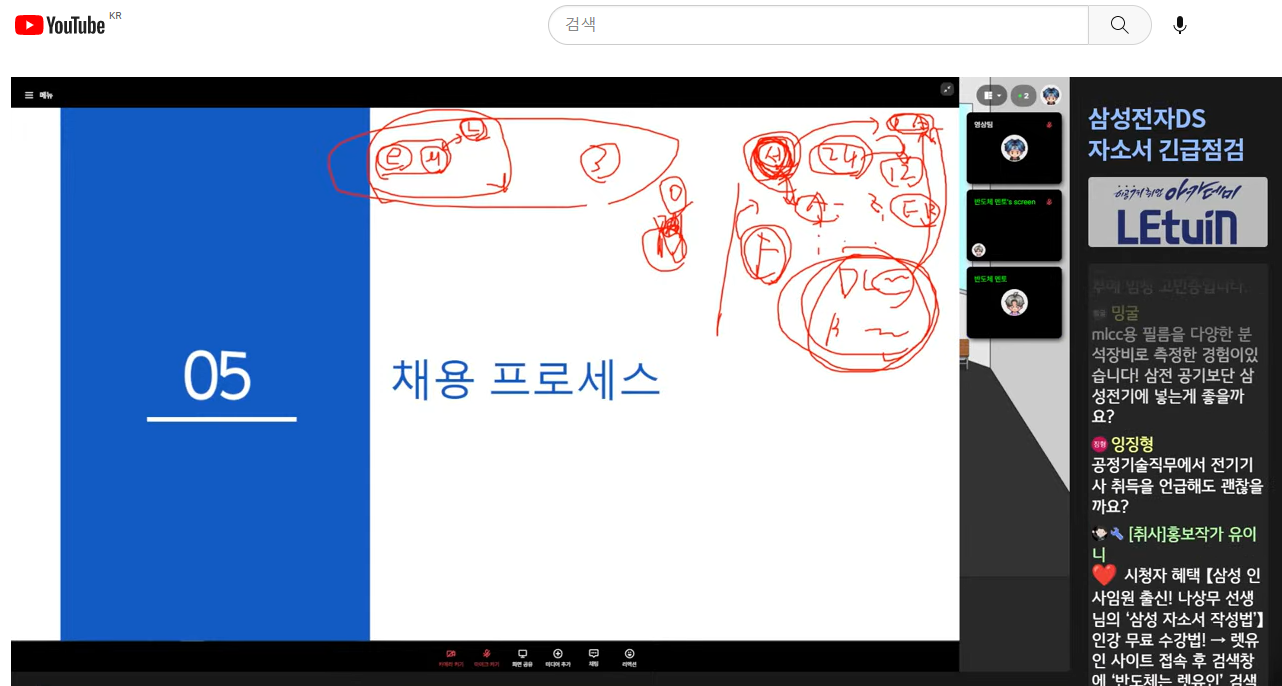The image size is (1282, 686).
Task: Start 화면 공유 screen sharing
Action: pos(522,657)
